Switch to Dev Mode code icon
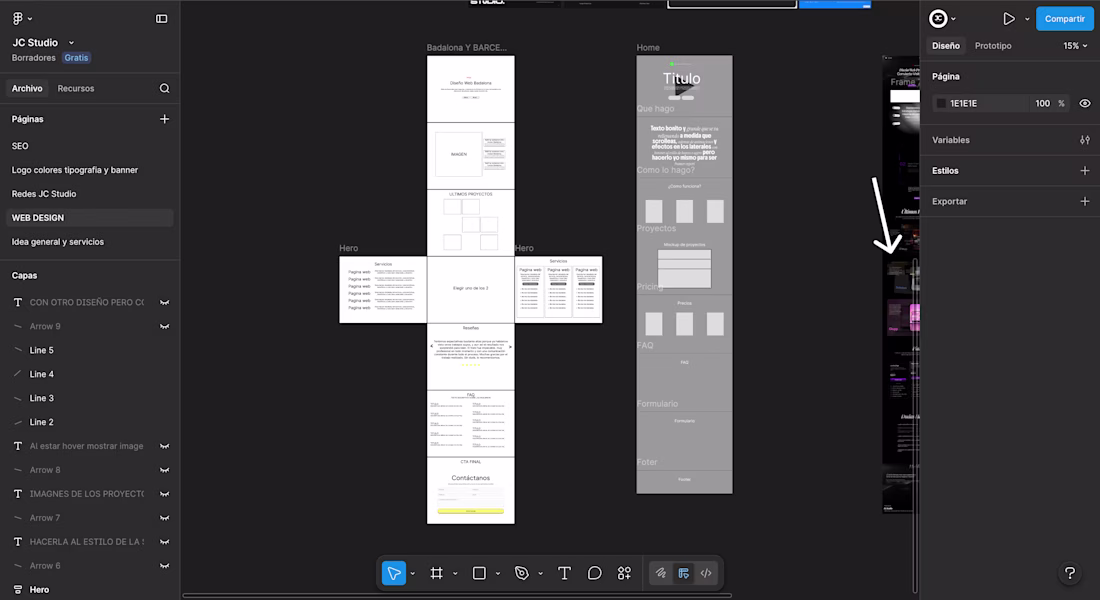This screenshot has width=1100, height=600. coord(706,573)
